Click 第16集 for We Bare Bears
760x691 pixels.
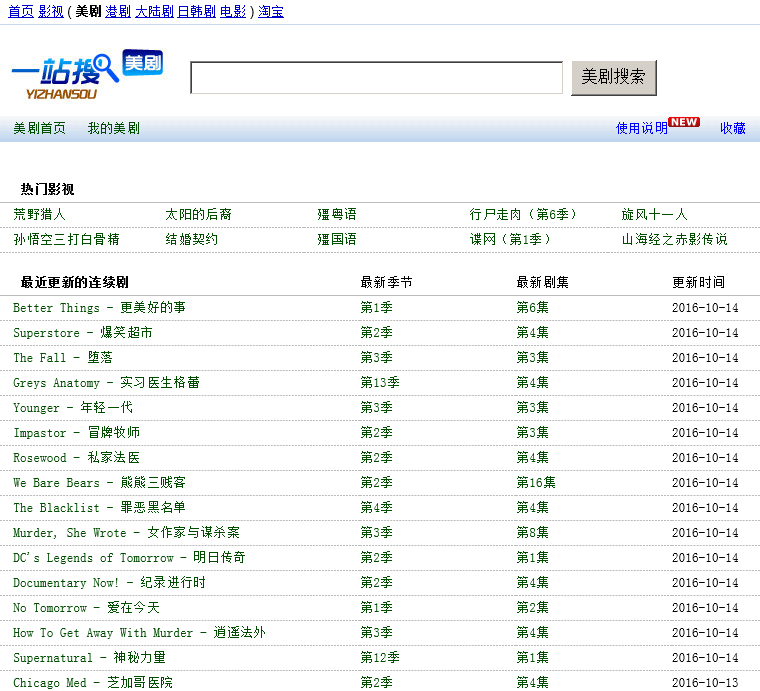click(536, 483)
